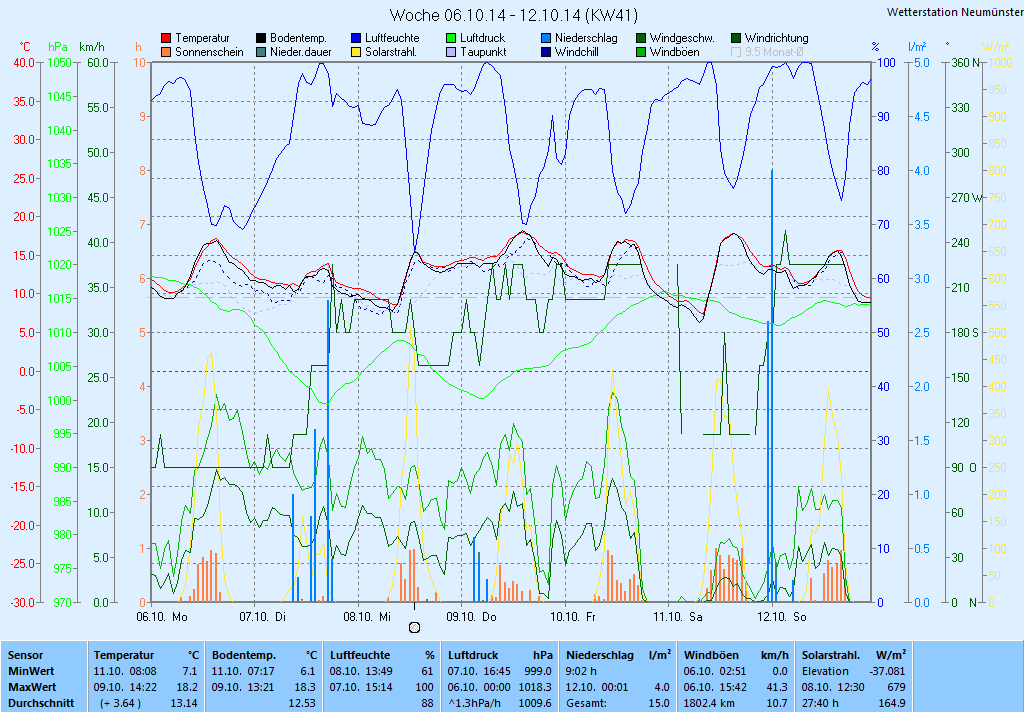1024x712 pixels.
Task: Click the Bodentemp. column header in the table
Action: tap(244, 655)
